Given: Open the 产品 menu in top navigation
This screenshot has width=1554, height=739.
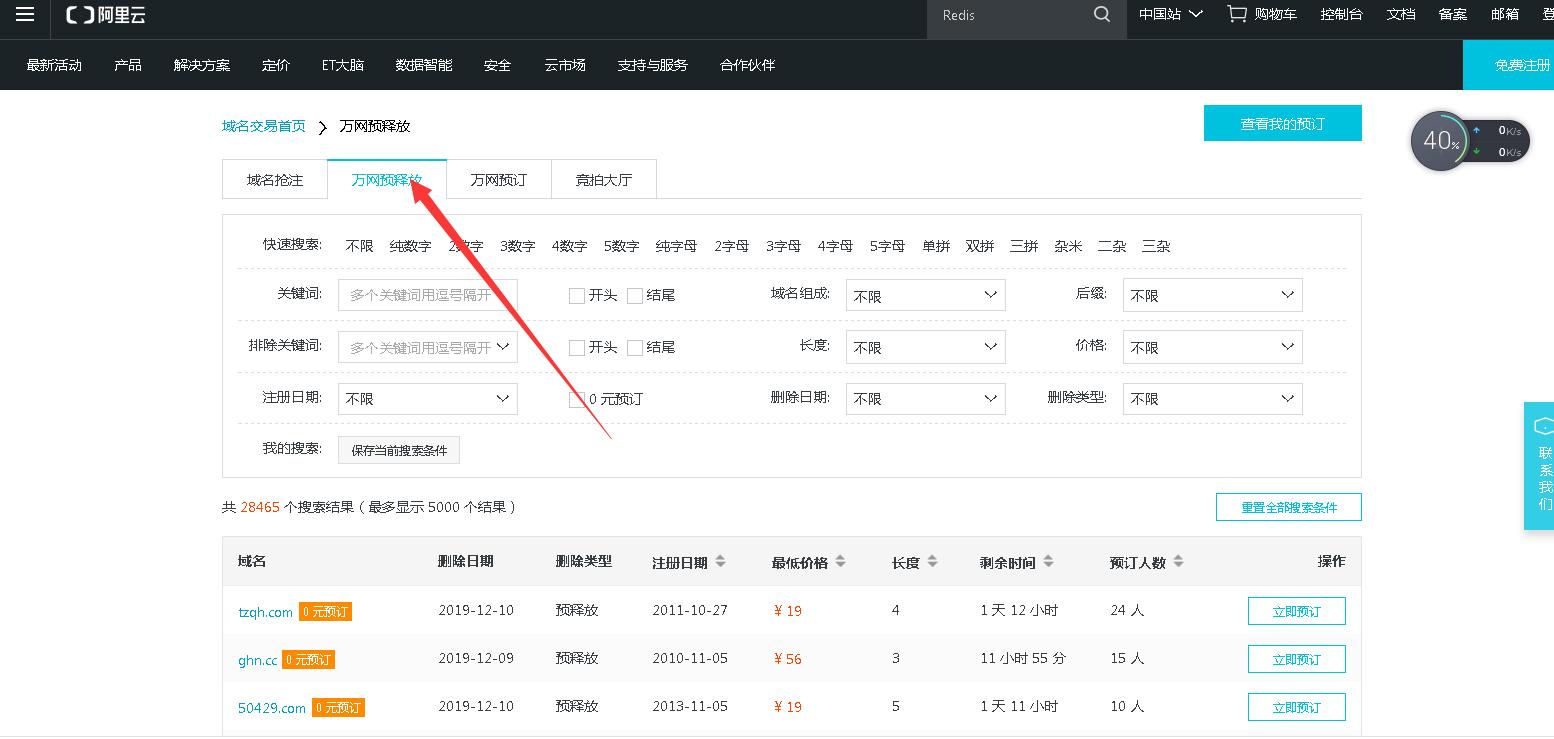Looking at the screenshot, I should click(x=127, y=65).
